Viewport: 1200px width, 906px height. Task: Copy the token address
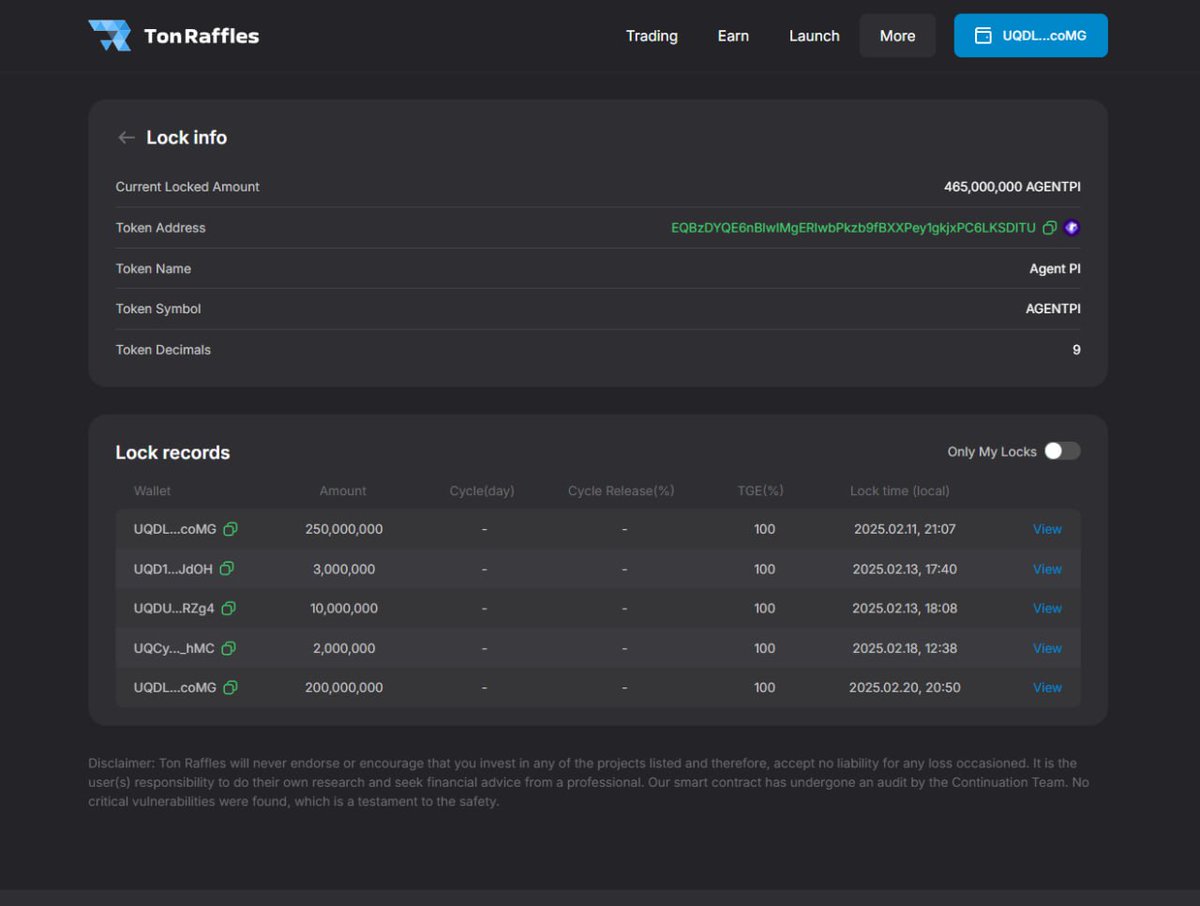(1049, 228)
